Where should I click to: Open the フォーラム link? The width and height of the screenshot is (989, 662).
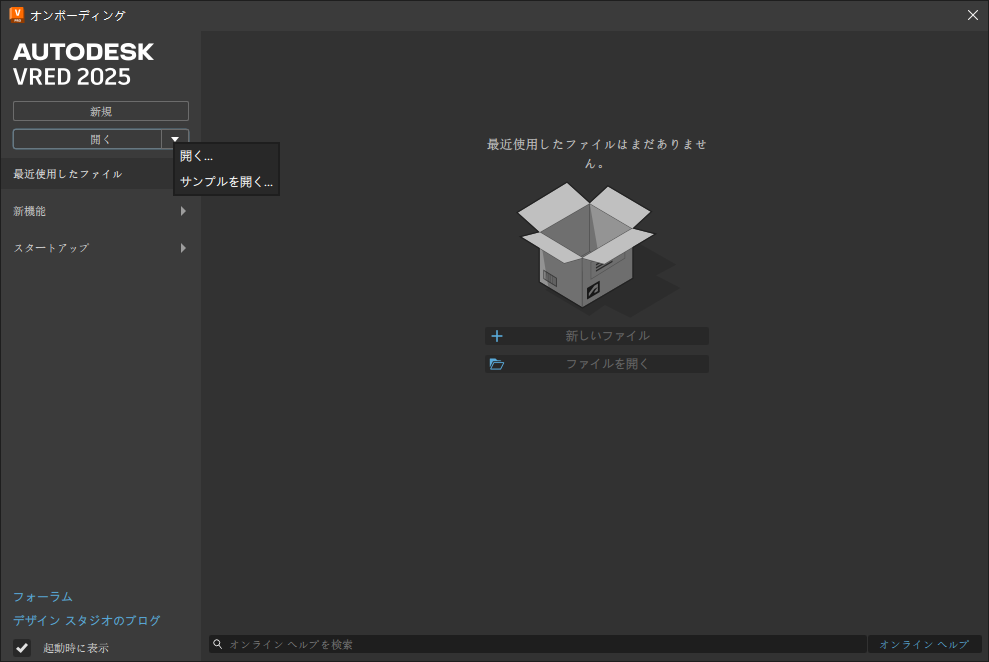pos(43,596)
